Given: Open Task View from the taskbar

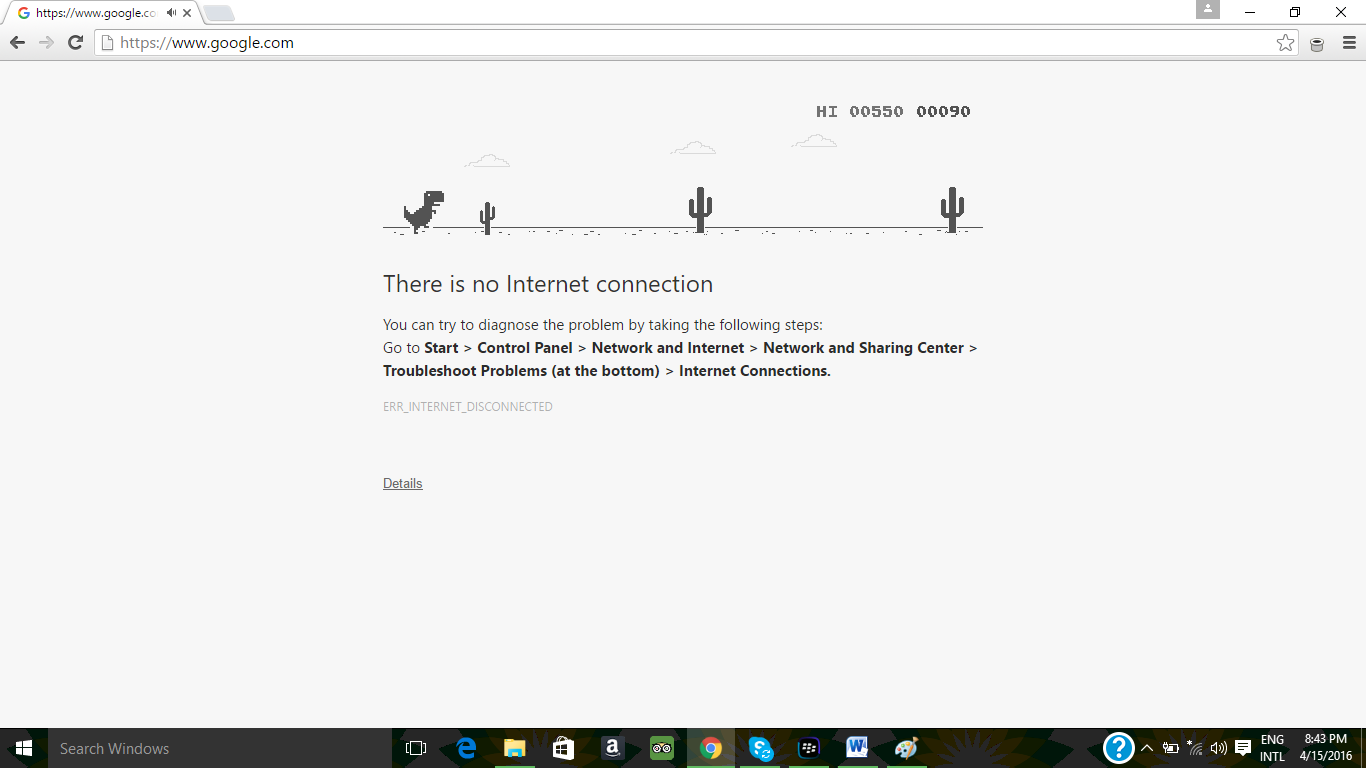Looking at the screenshot, I should 416,748.
